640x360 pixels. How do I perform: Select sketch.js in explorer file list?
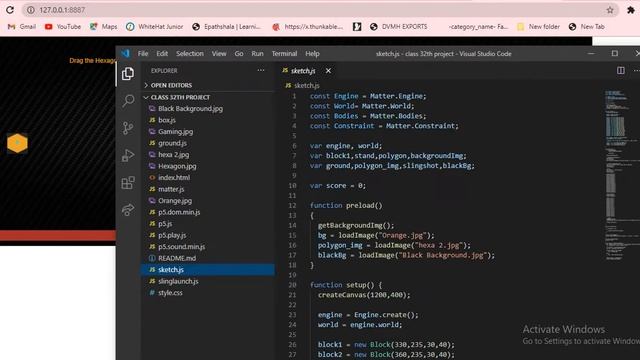tap(208, 269)
